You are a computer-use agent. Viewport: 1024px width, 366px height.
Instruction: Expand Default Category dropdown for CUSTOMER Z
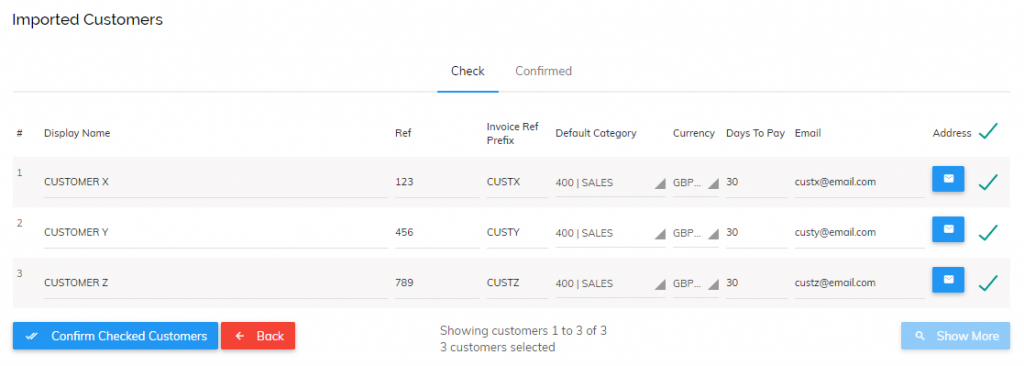[610, 284]
